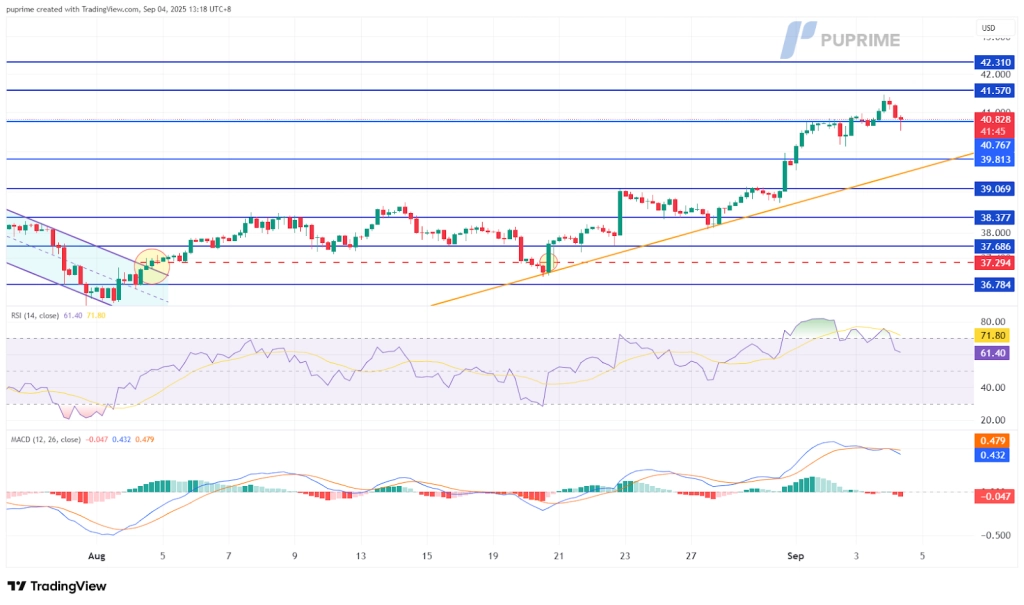Image resolution: width=1024 pixels, height=605 pixels.
Task: Click the USD currency label above price axis
Action: 990,27
